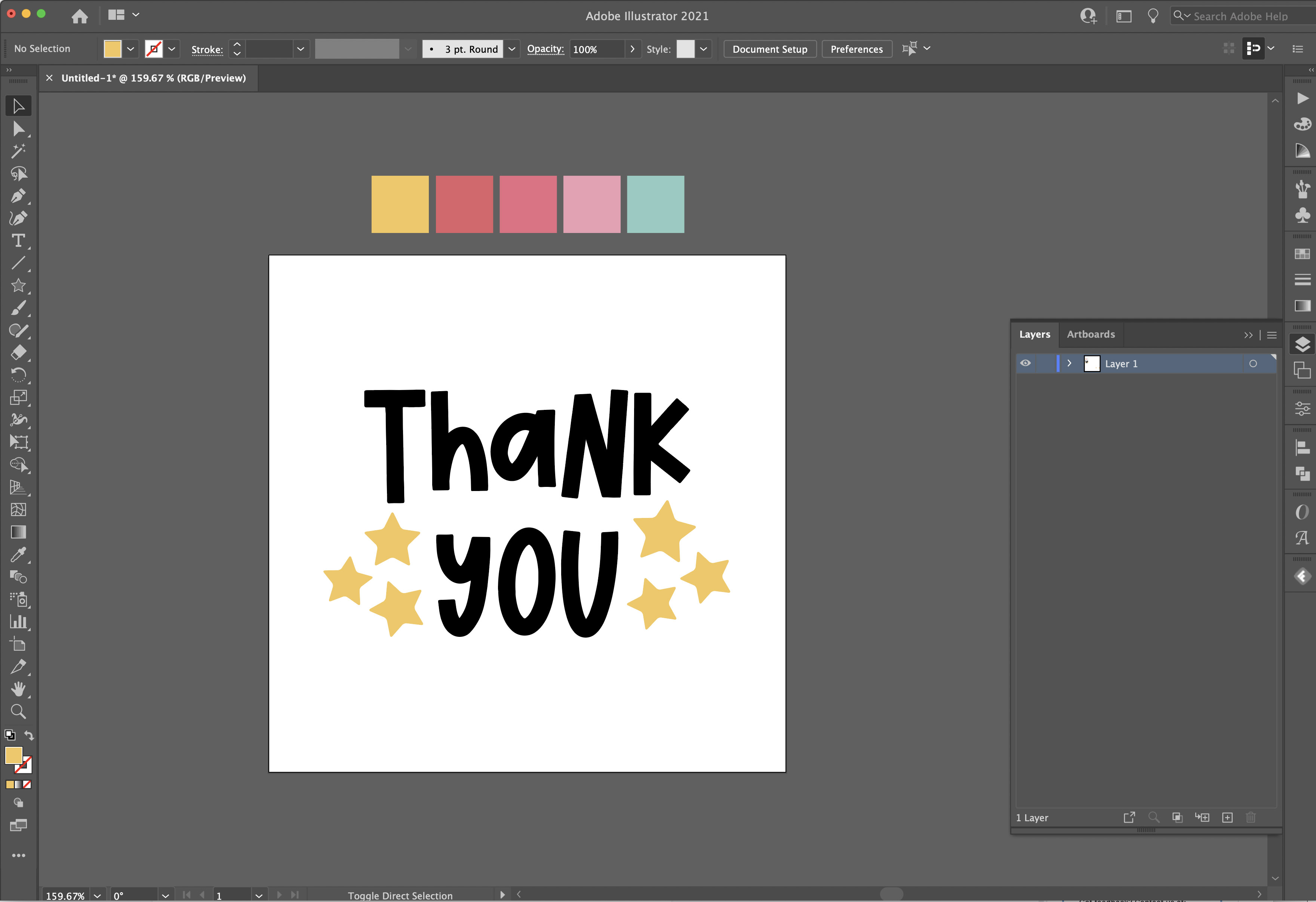
Task: Expand Layer 1 to show sublayers
Action: click(1069, 363)
